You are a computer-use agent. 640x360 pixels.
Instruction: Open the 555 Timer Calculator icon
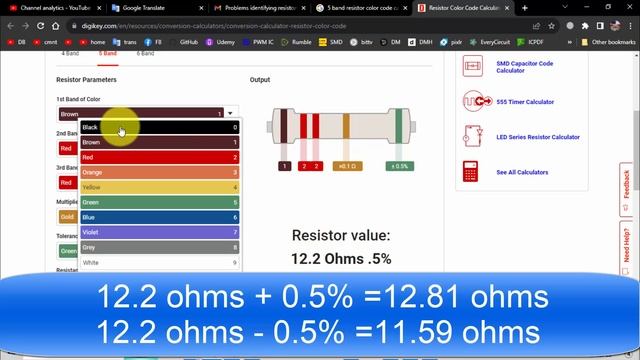pyautogui.click(x=477, y=101)
